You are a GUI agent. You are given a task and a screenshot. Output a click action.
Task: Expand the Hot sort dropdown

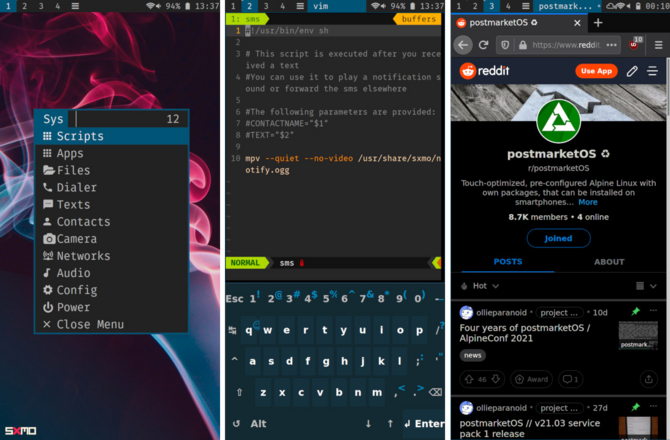pos(491,285)
